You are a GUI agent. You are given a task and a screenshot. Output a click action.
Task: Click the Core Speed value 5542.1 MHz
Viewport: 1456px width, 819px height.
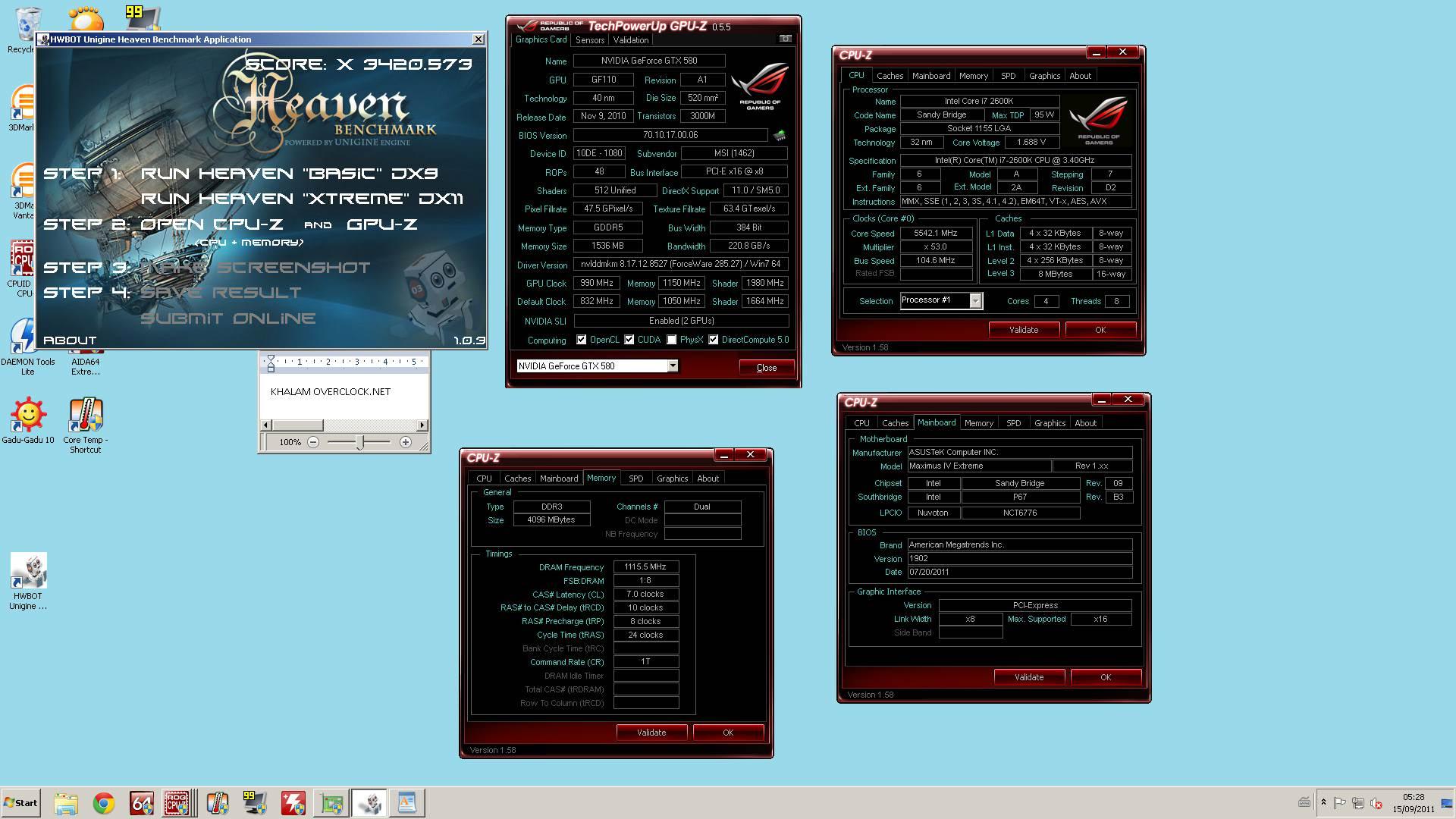936,234
